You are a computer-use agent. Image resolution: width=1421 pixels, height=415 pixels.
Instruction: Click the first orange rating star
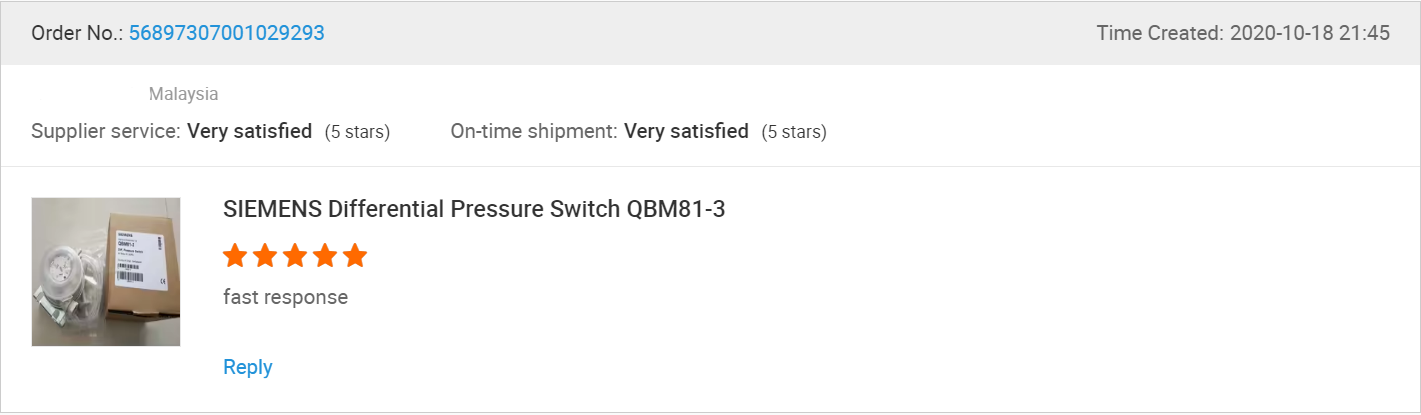(x=235, y=256)
